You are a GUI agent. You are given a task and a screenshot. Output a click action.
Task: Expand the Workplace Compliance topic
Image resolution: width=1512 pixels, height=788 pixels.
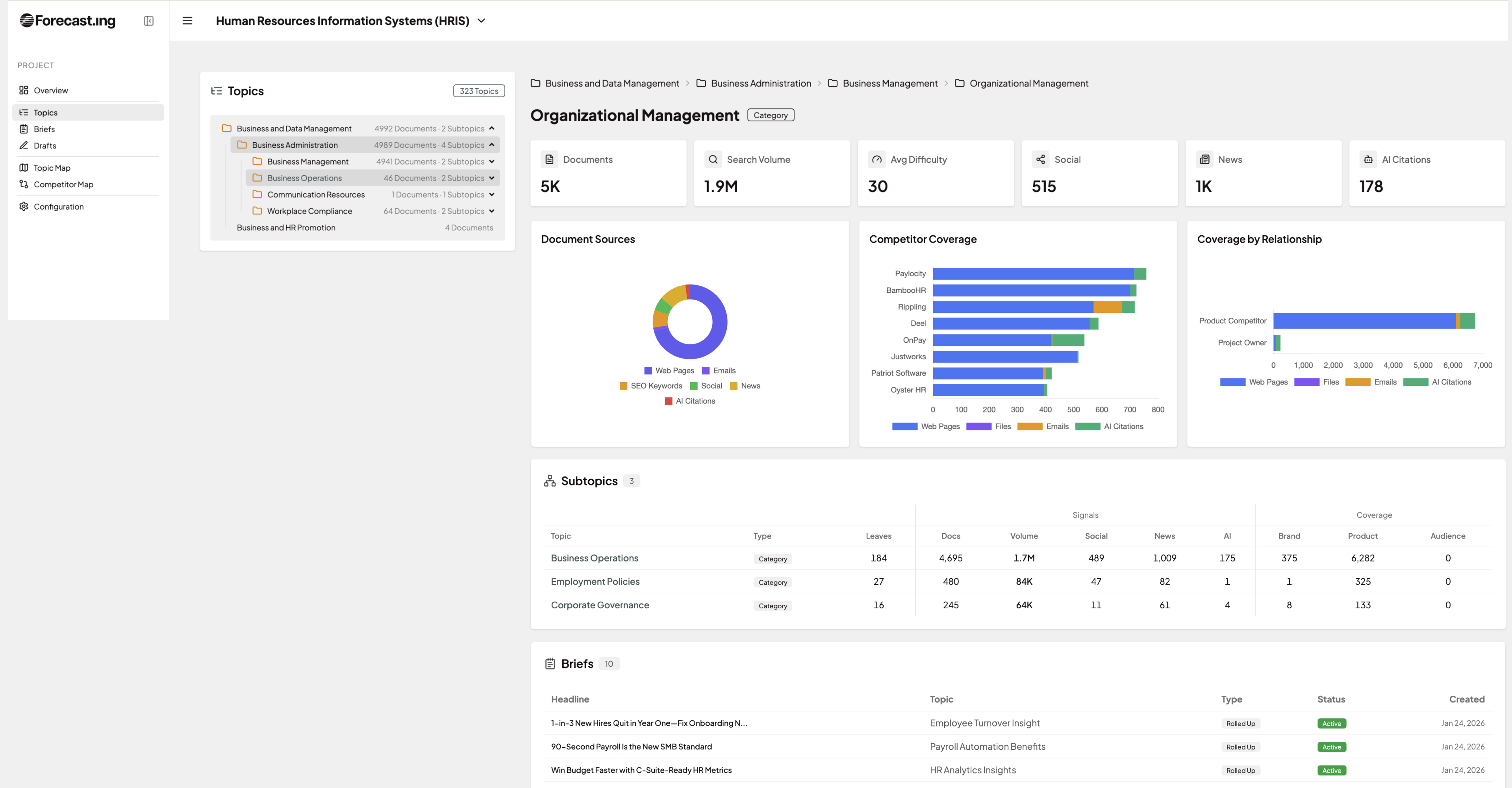point(493,211)
